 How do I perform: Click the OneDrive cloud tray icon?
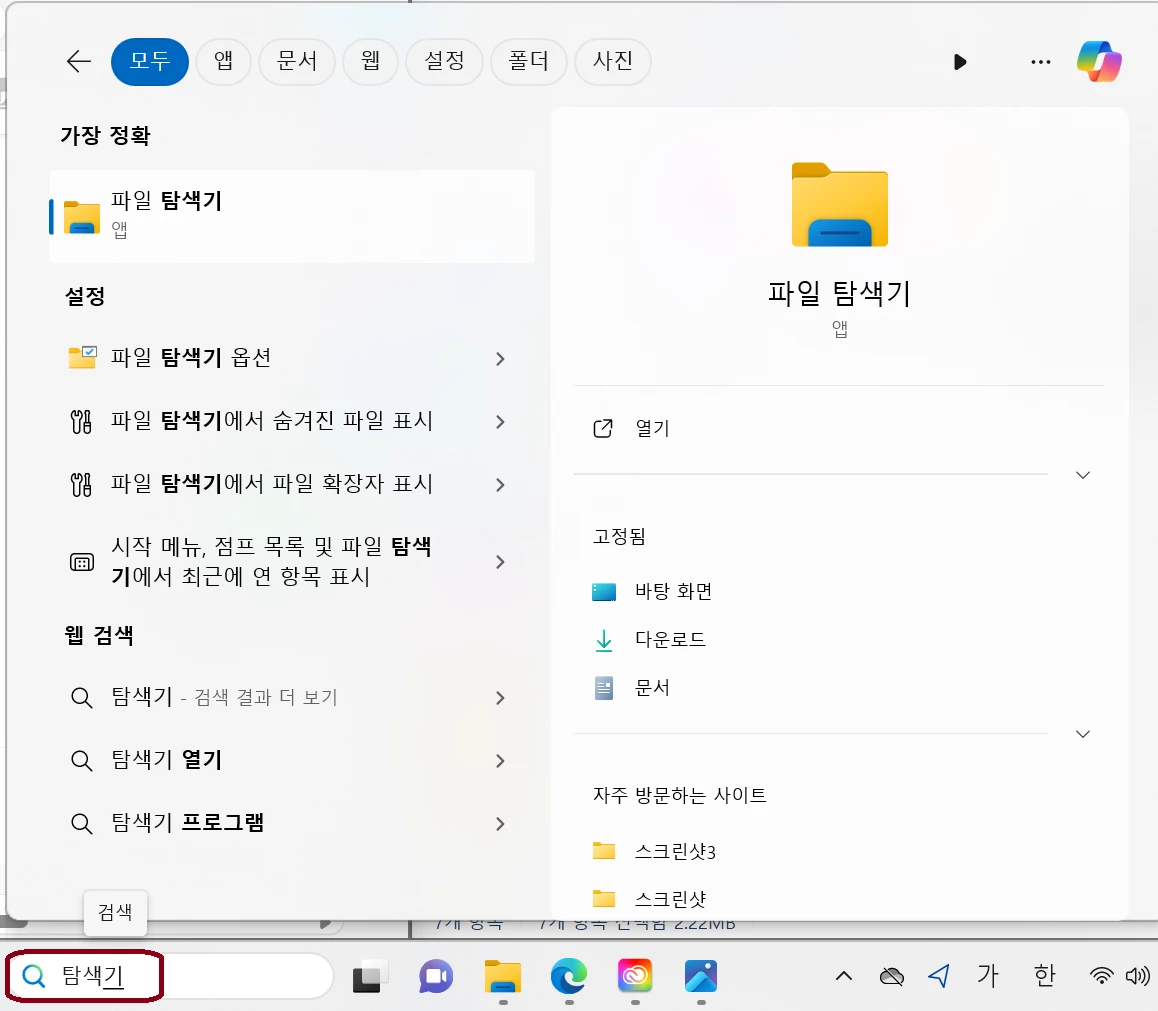892,977
